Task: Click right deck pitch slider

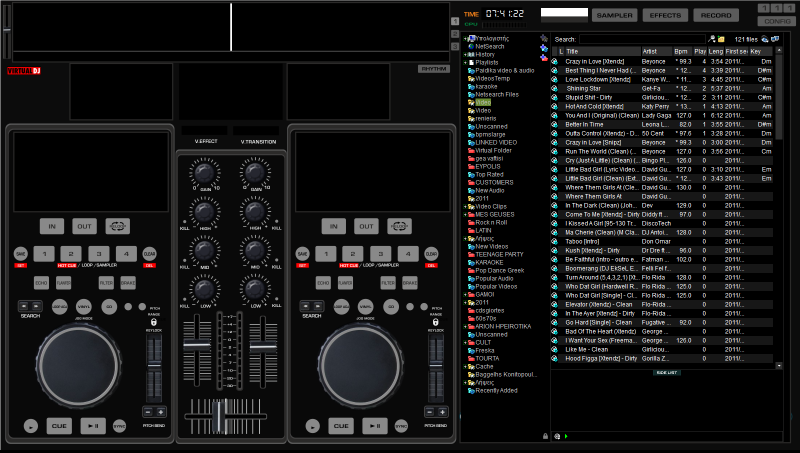Action: [436, 365]
